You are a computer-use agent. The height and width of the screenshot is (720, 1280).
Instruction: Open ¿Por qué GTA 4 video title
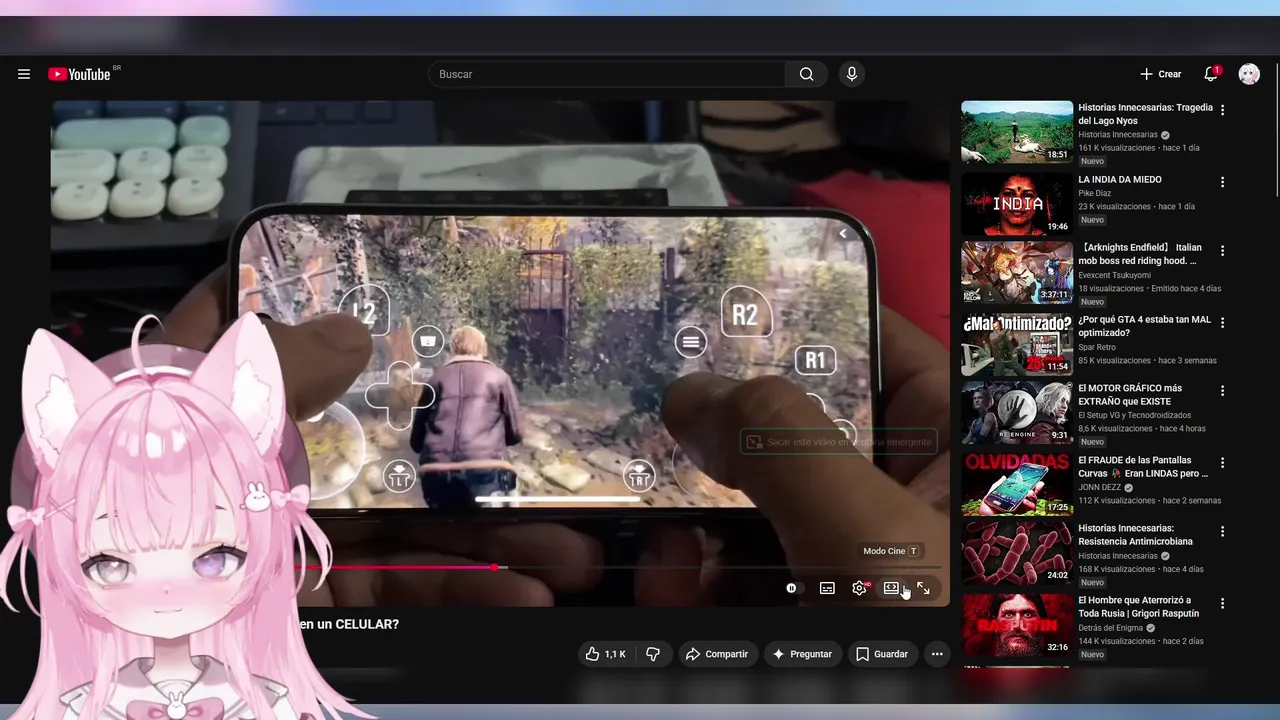coord(1144,326)
